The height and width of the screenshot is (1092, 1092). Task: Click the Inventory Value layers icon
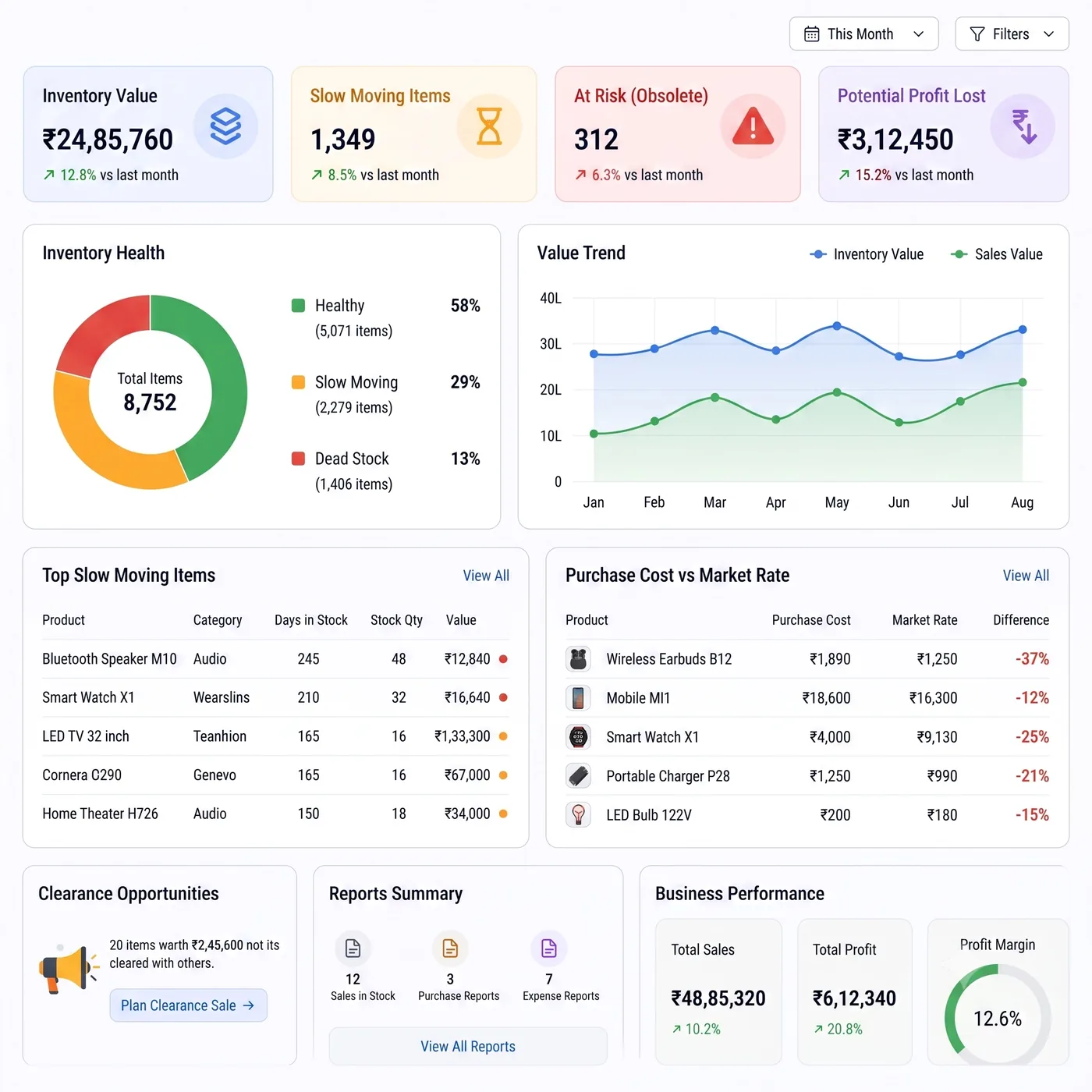[225, 126]
